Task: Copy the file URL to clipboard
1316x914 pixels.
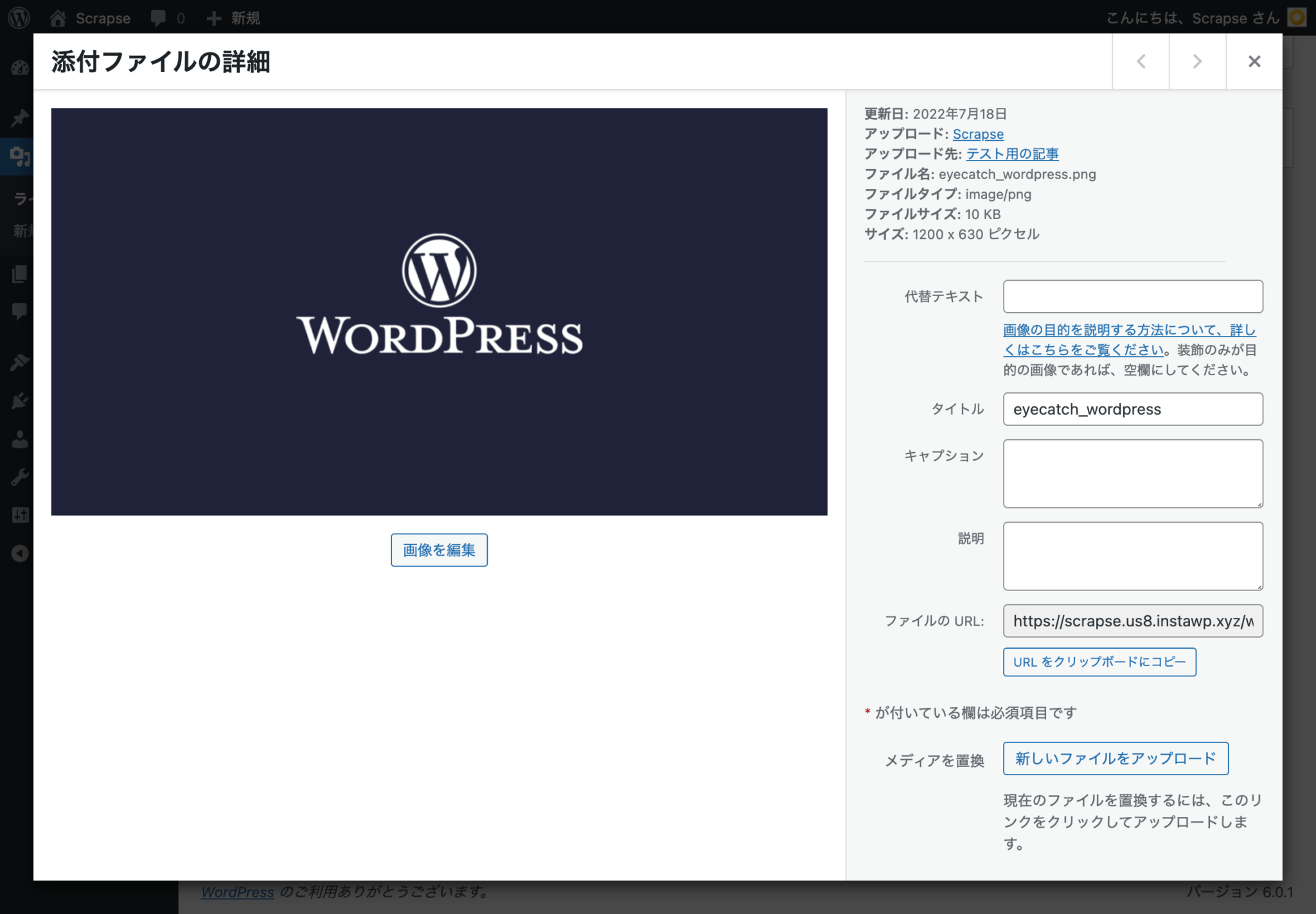Action: pyautogui.click(x=1099, y=662)
